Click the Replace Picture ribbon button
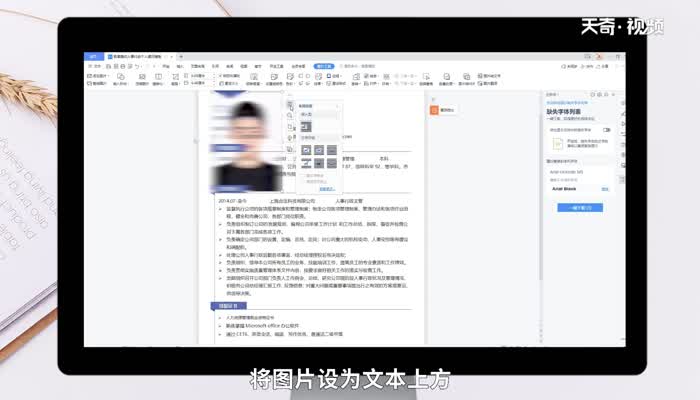This screenshot has width=700, height=400. [x=97, y=83]
